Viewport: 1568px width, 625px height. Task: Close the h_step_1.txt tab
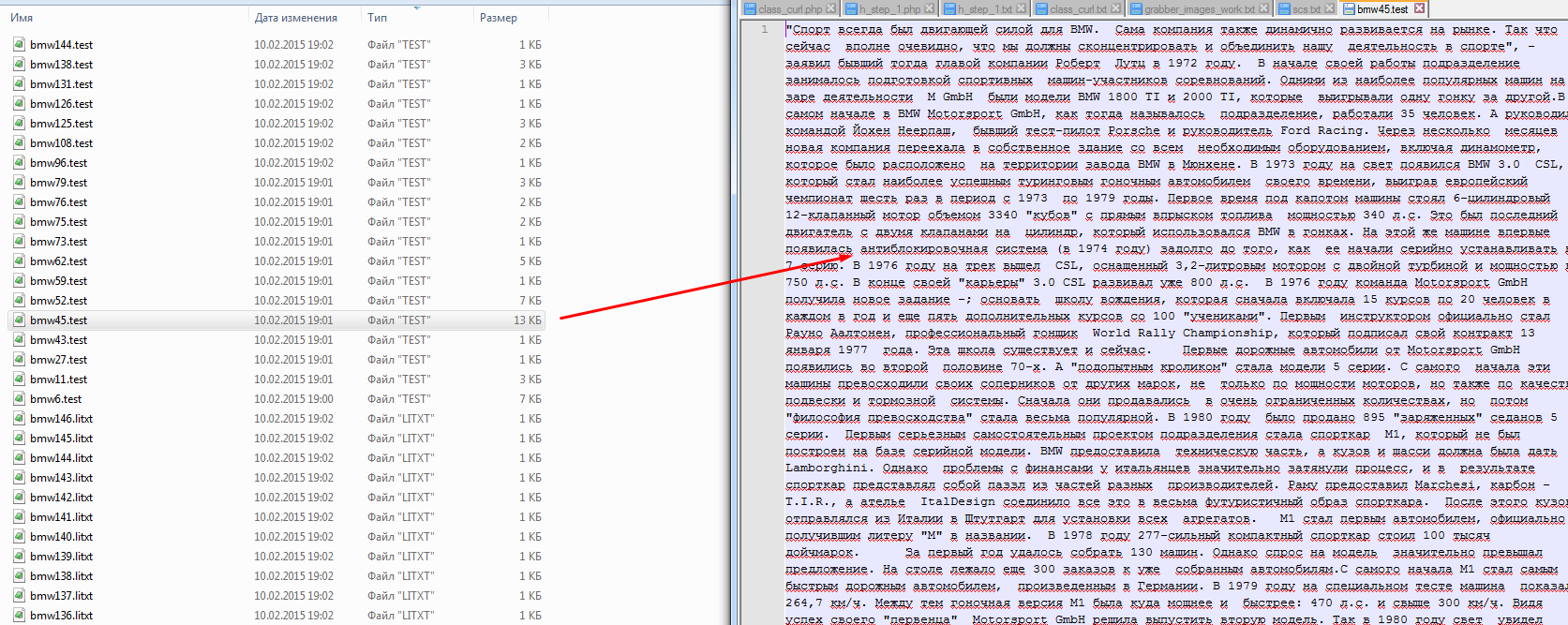coord(1022,8)
